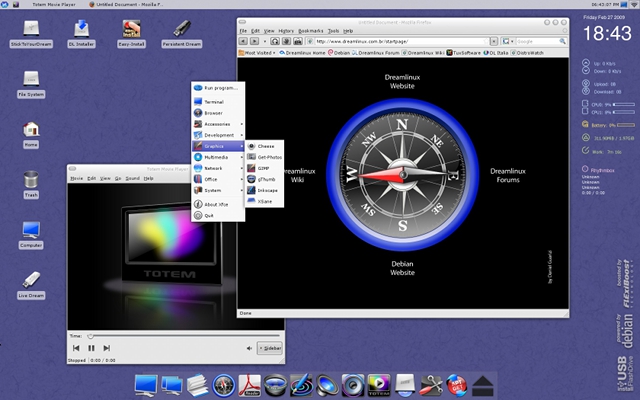Click the disc drive icon in dock
The width and height of the screenshot is (640, 400).
[x=405, y=385]
